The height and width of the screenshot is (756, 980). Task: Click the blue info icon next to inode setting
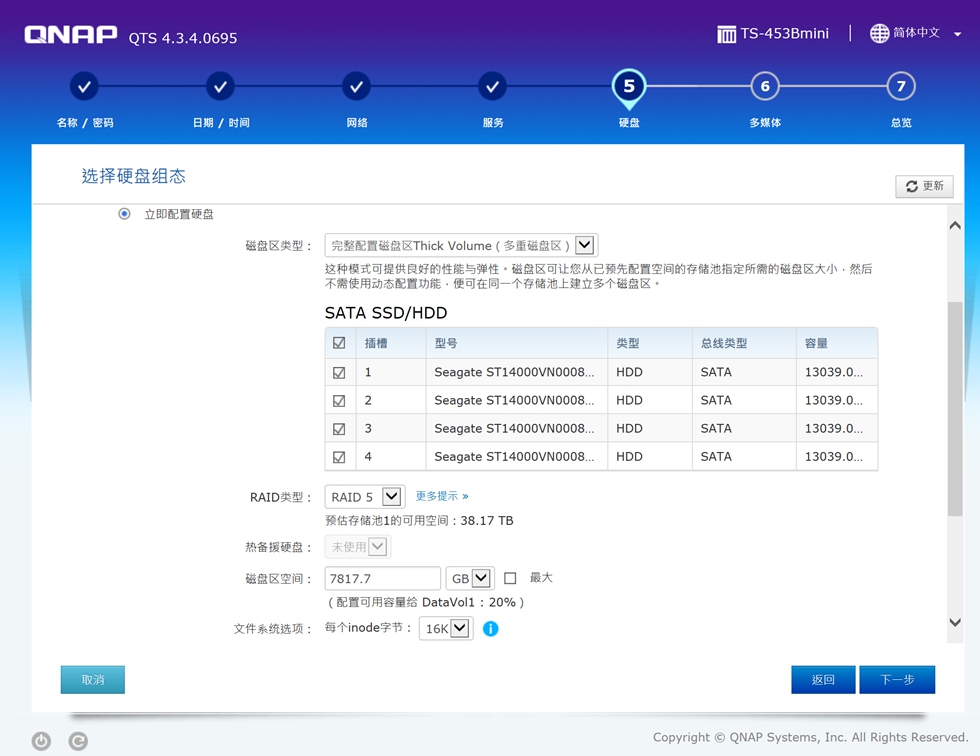coord(490,629)
